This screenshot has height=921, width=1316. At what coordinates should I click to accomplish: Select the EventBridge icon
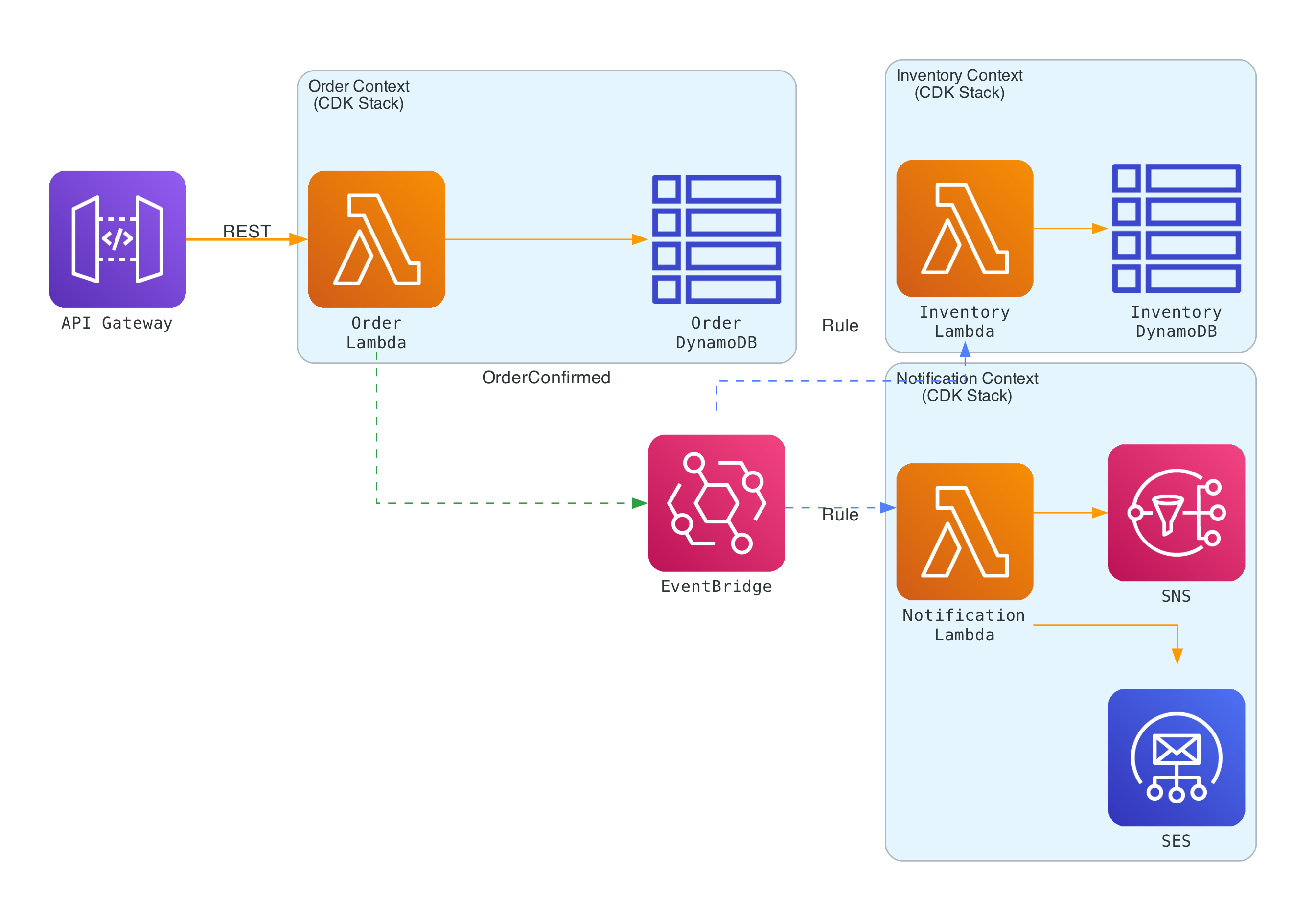[x=716, y=503]
